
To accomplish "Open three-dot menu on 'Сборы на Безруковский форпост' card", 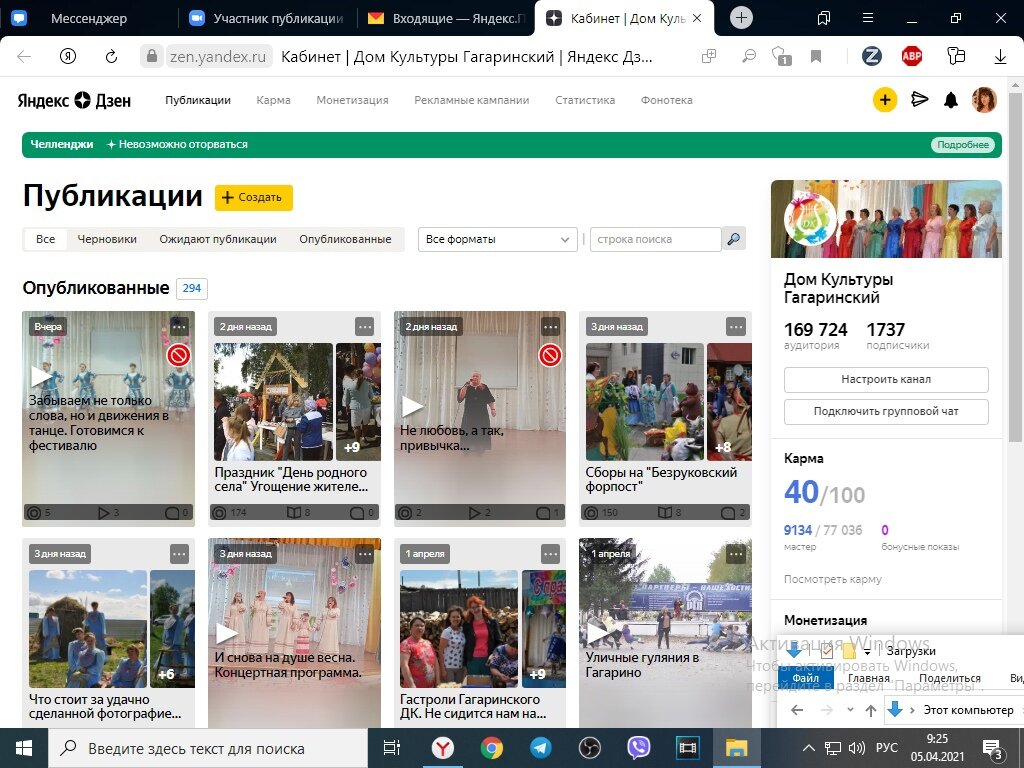I will [736, 326].
